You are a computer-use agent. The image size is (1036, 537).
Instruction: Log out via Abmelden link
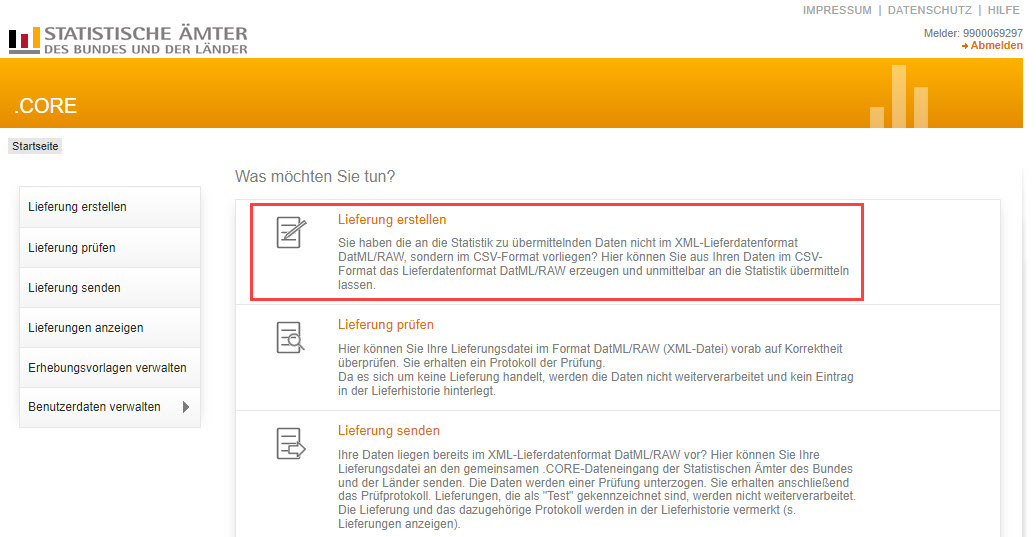(992, 46)
